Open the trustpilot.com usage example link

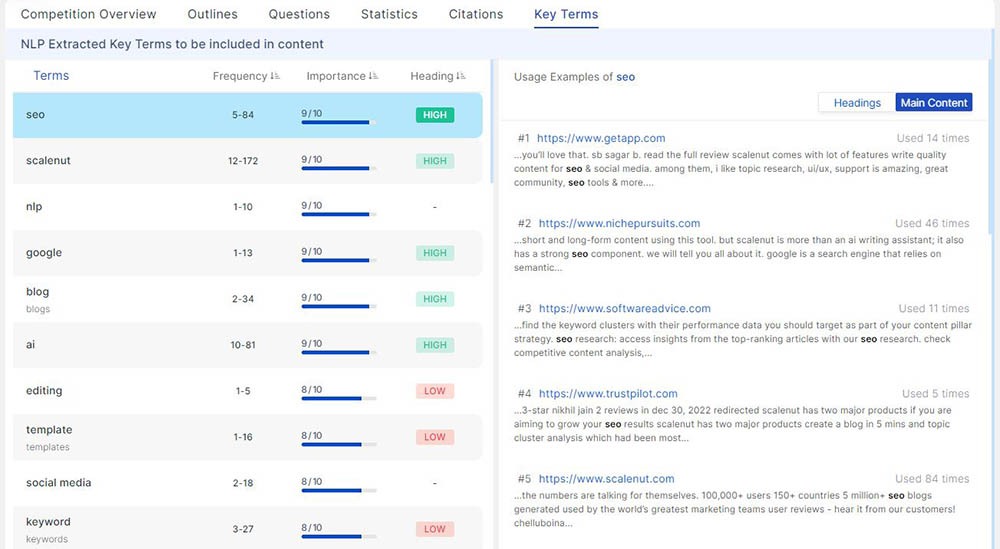click(608, 394)
